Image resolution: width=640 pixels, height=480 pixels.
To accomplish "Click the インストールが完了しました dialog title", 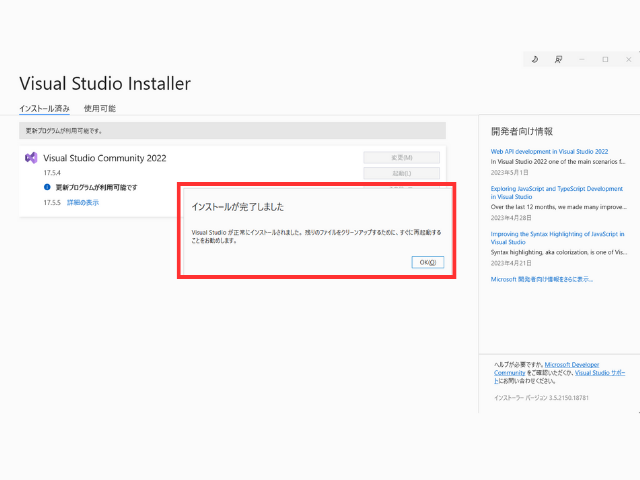I will click(238, 207).
